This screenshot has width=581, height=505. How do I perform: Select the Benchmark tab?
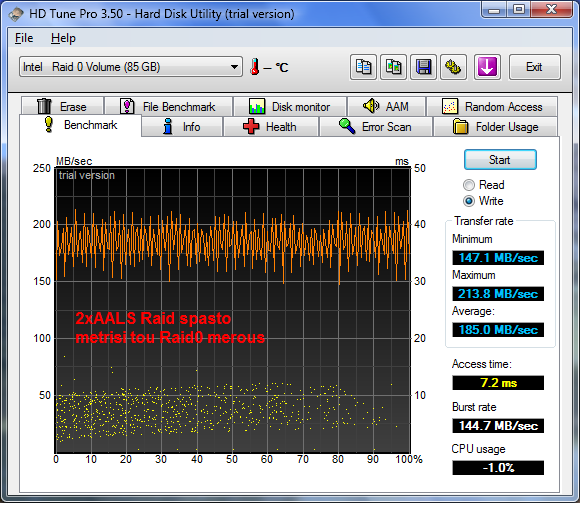pyautogui.click(x=80, y=125)
